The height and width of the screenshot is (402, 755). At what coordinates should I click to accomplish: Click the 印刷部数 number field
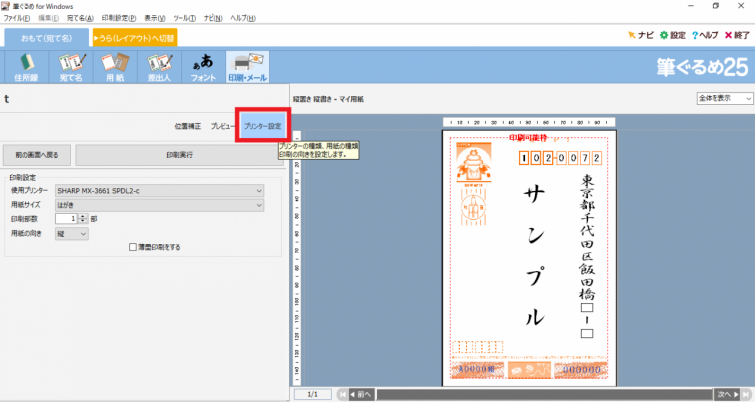[x=66, y=219]
